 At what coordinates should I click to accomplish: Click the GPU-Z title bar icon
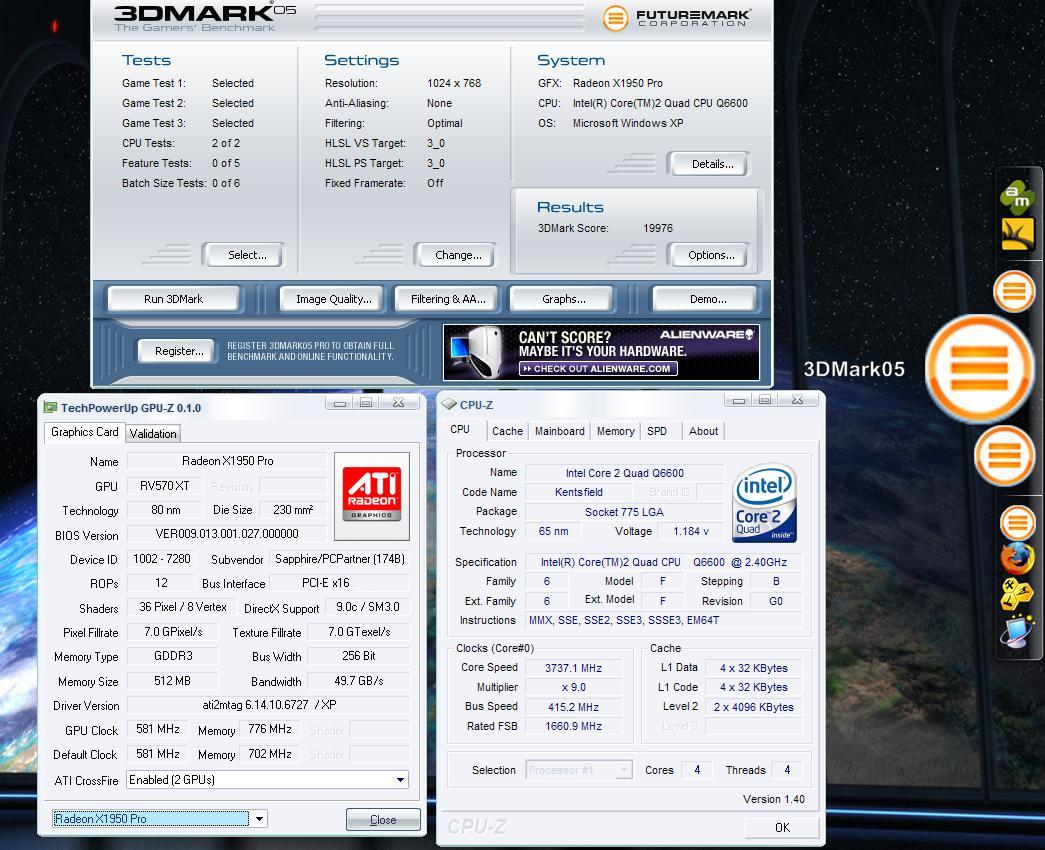coord(50,407)
